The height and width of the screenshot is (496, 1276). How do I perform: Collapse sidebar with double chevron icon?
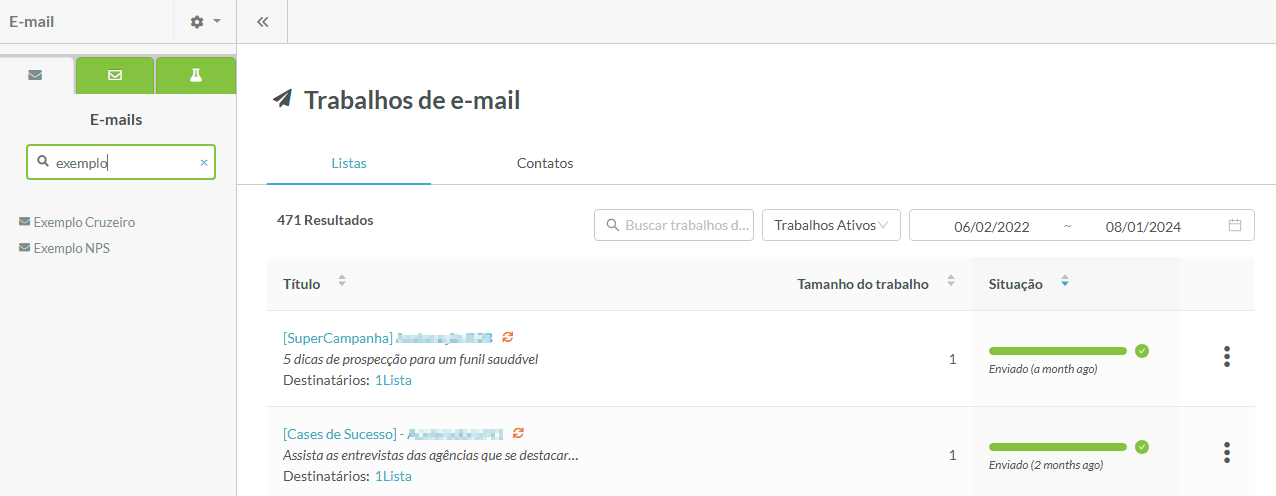(262, 21)
